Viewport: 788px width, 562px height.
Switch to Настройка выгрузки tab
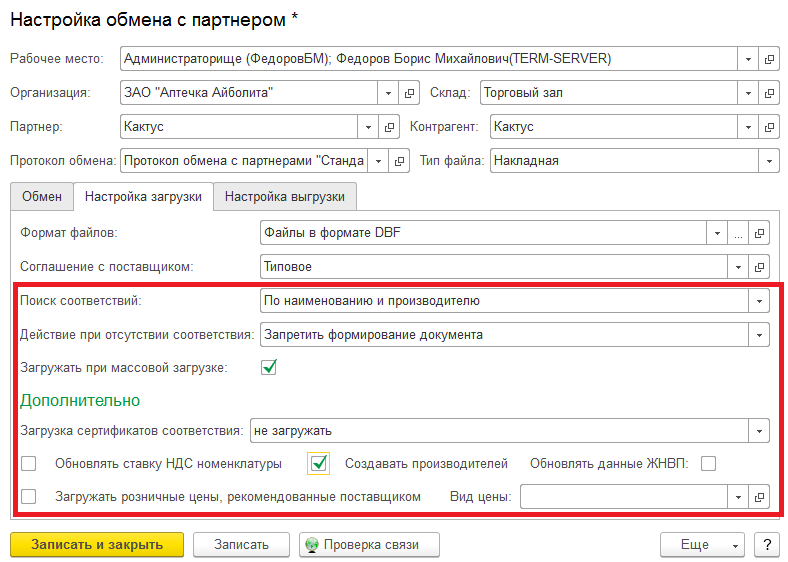(285, 197)
